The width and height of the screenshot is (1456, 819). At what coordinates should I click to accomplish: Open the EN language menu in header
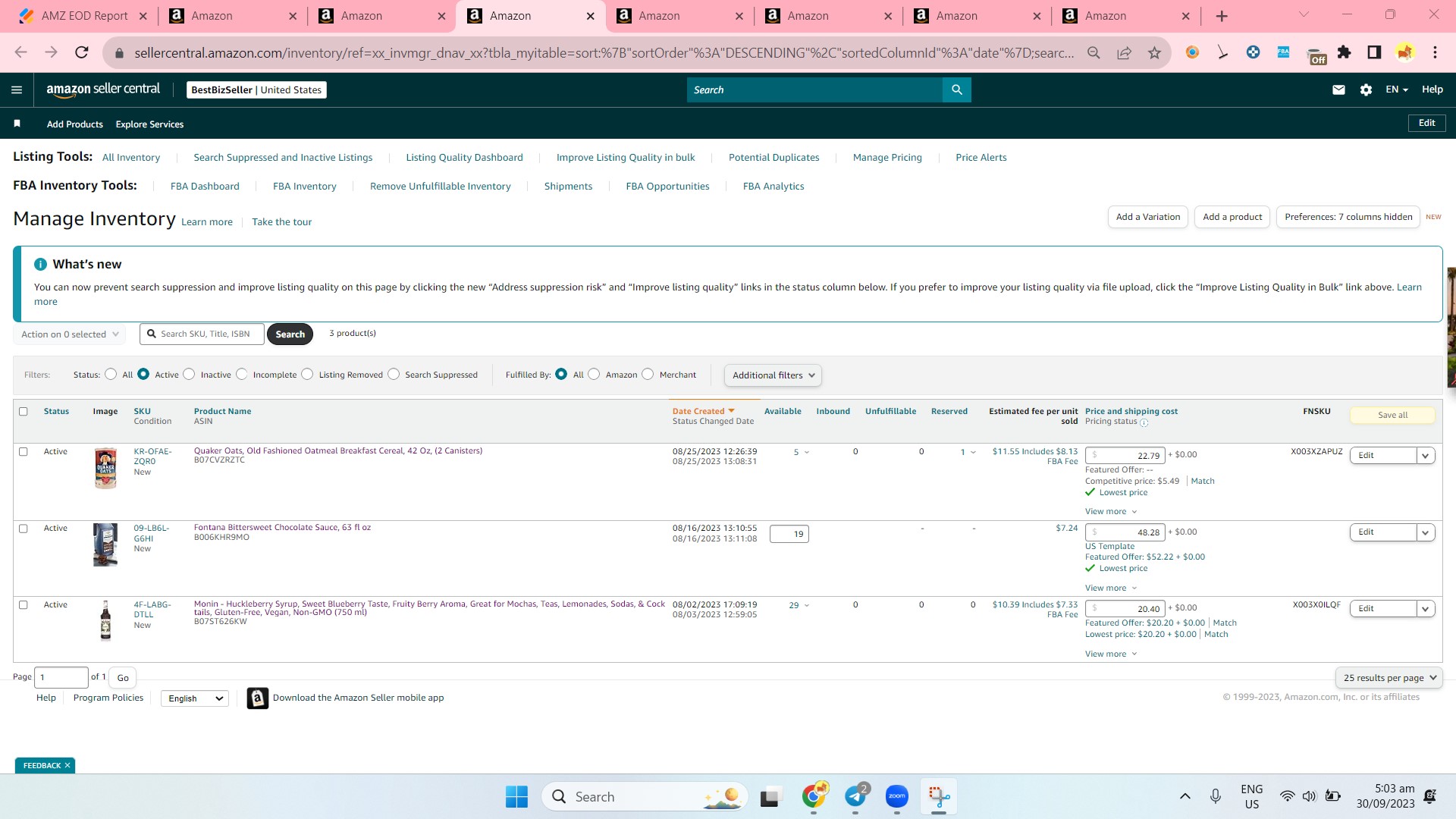point(1397,89)
